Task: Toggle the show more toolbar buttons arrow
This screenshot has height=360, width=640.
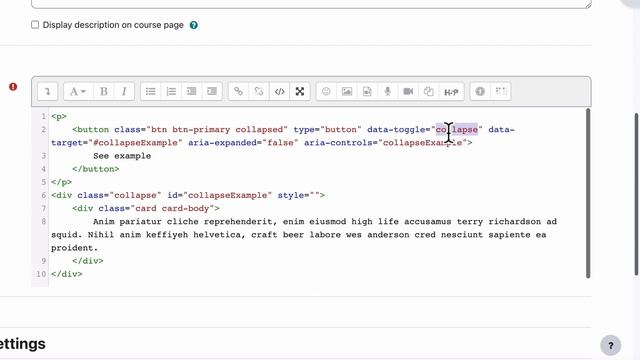Action: click(x=47, y=91)
